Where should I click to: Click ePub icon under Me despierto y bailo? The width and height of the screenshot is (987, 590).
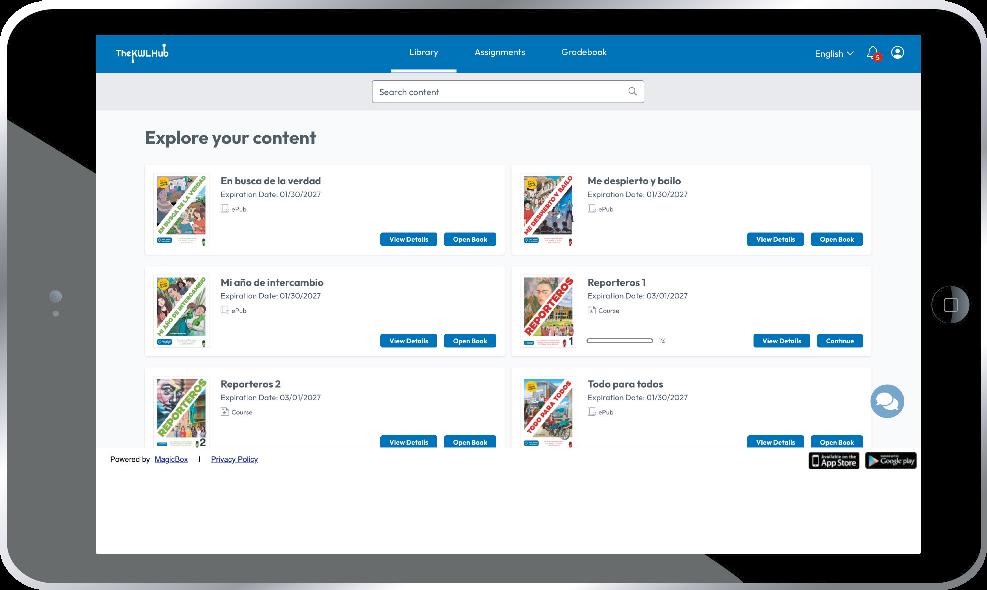(x=592, y=208)
